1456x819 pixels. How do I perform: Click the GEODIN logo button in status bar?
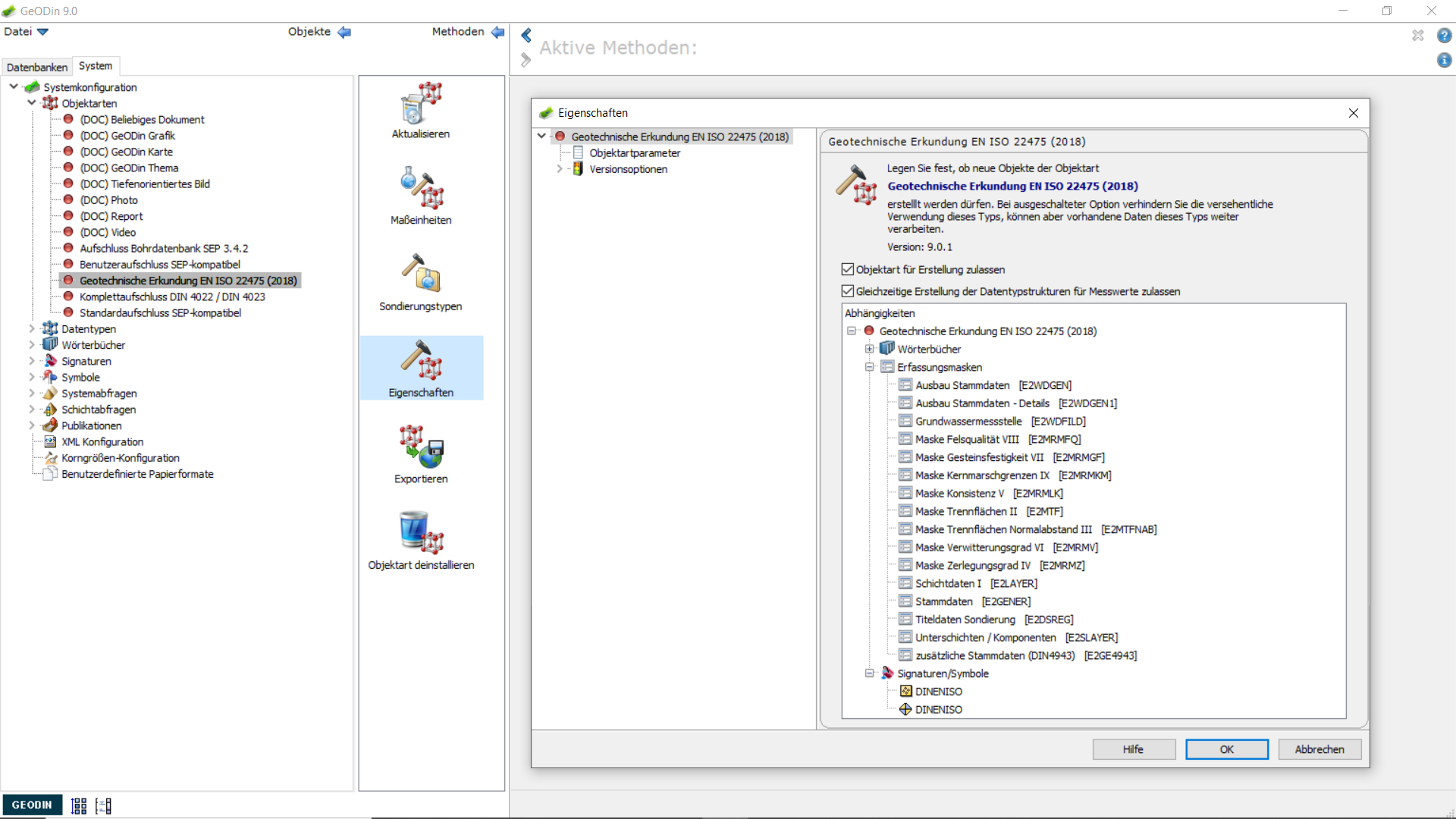point(32,805)
